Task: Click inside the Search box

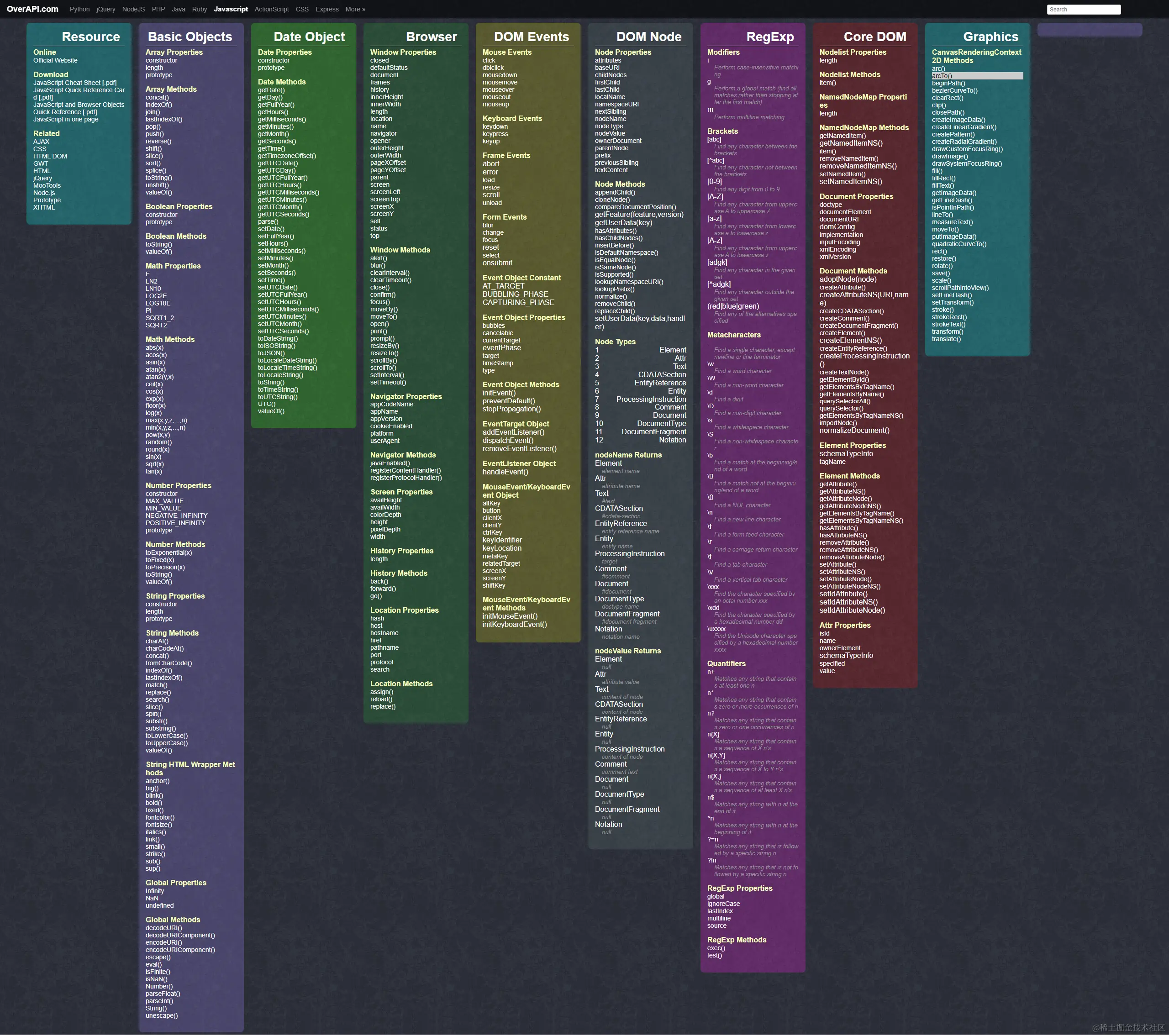Action: click(1083, 9)
